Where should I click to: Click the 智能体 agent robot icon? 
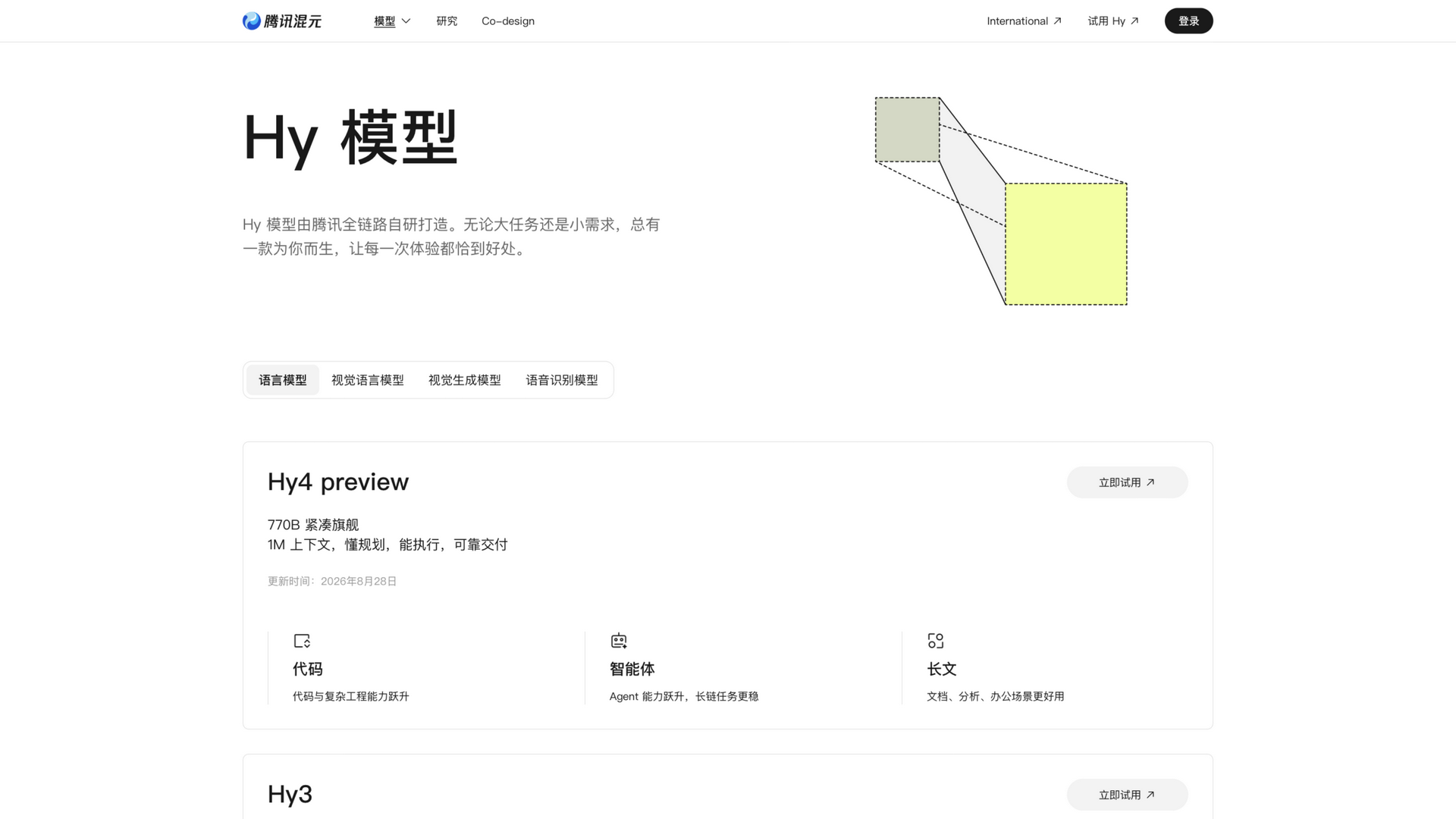pos(619,641)
